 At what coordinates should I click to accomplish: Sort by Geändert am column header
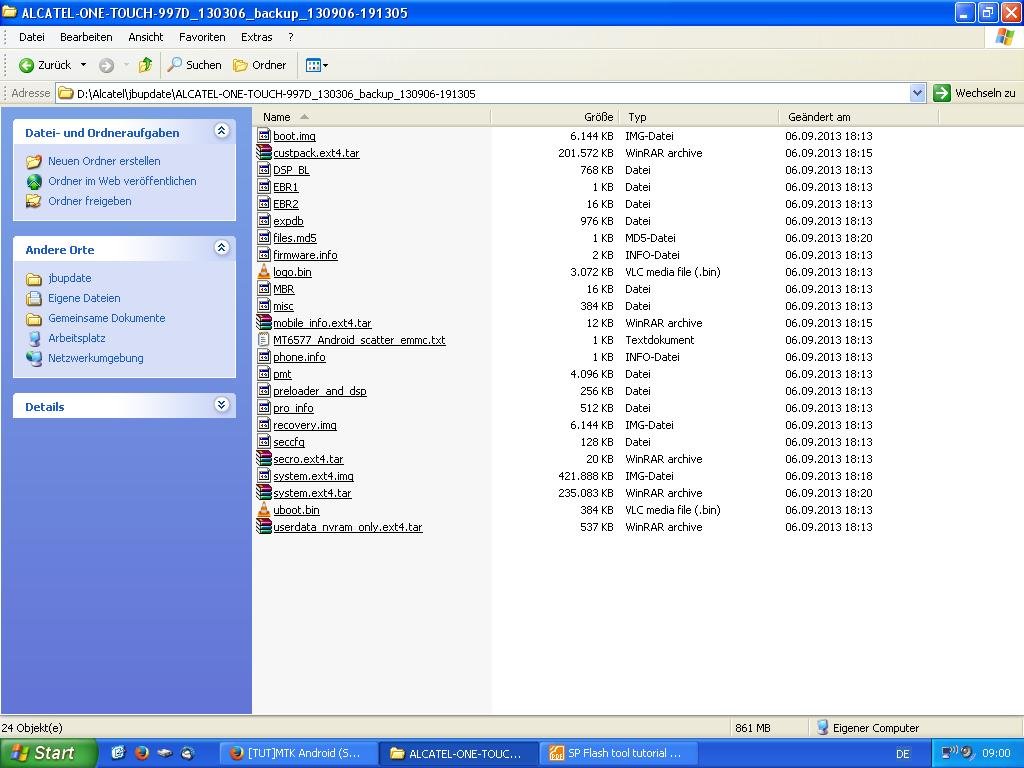[x=859, y=117]
